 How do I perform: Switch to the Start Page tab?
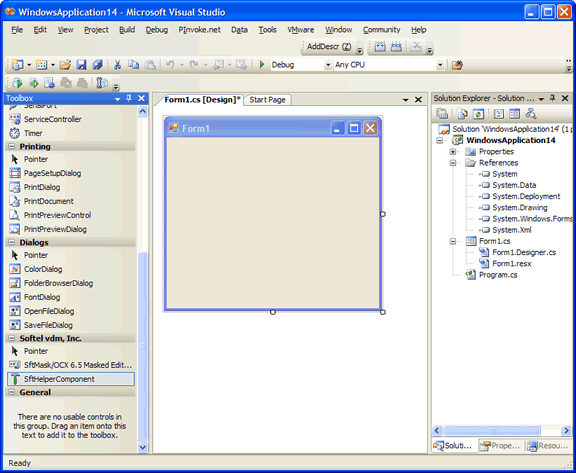[267, 100]
